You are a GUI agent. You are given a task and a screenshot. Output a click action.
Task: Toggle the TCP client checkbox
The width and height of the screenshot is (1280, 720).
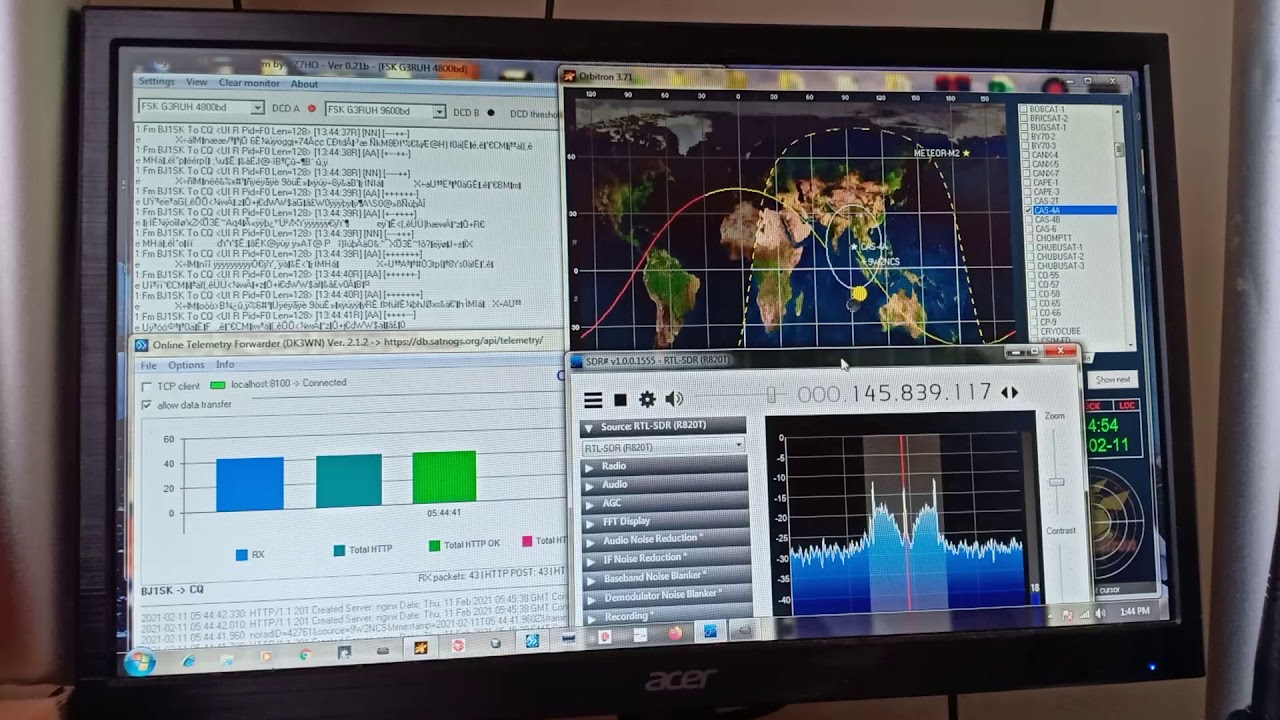147,386
